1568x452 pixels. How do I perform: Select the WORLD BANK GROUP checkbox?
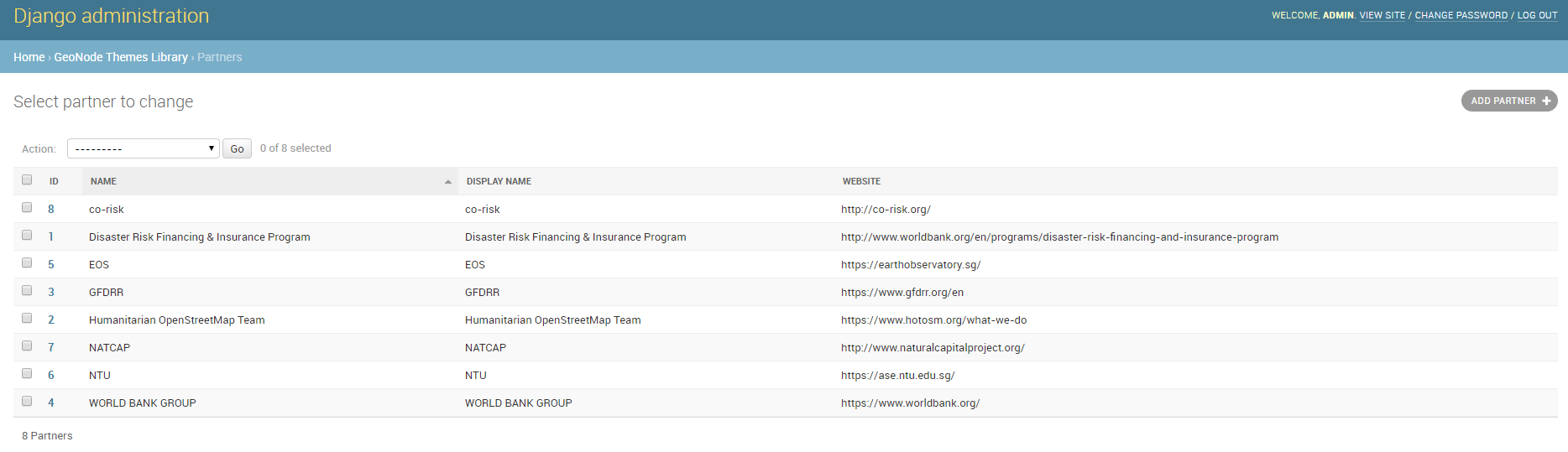pos(27,401)
